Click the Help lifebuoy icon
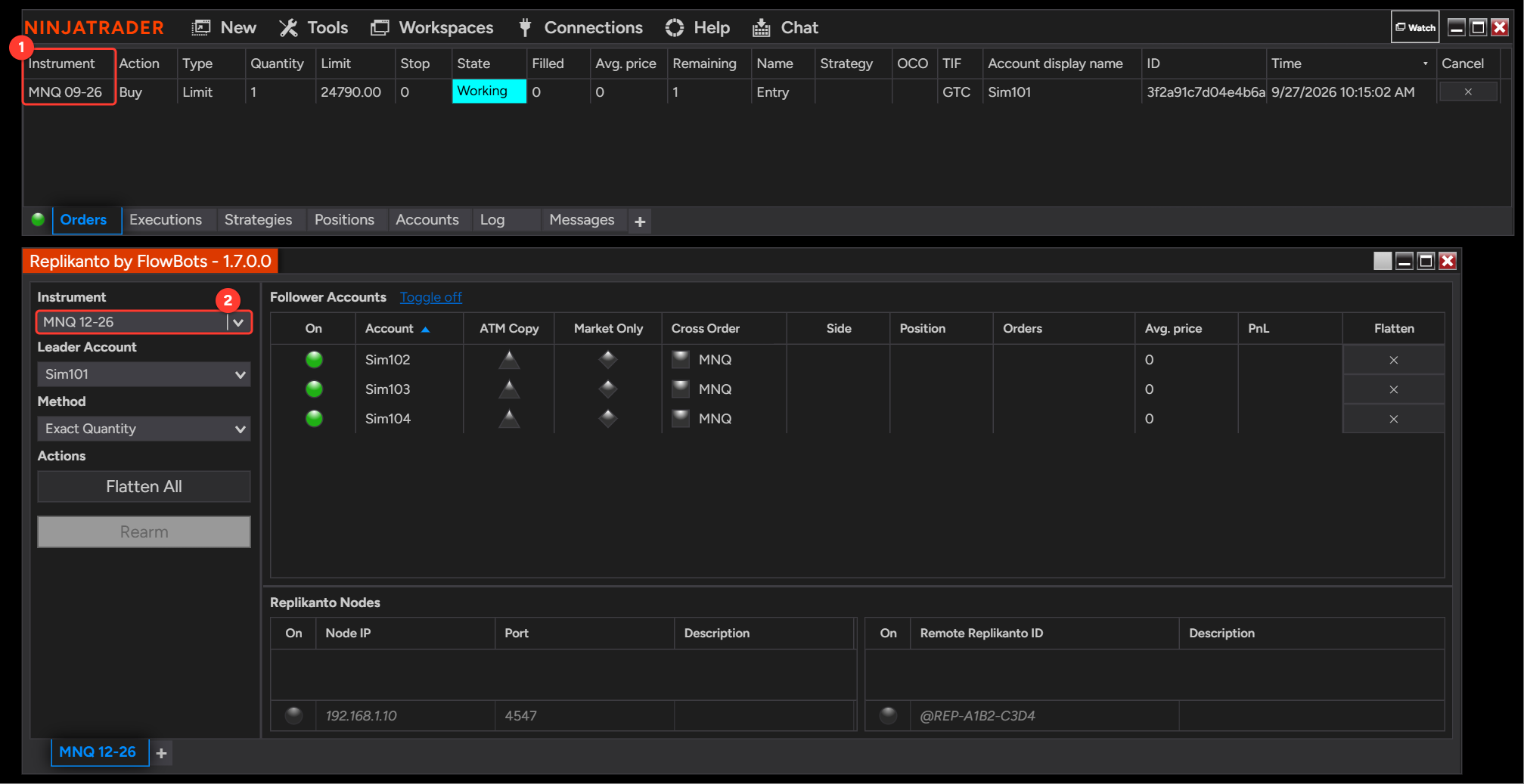This screenshot has width=1524, height=784. [675, 28]
